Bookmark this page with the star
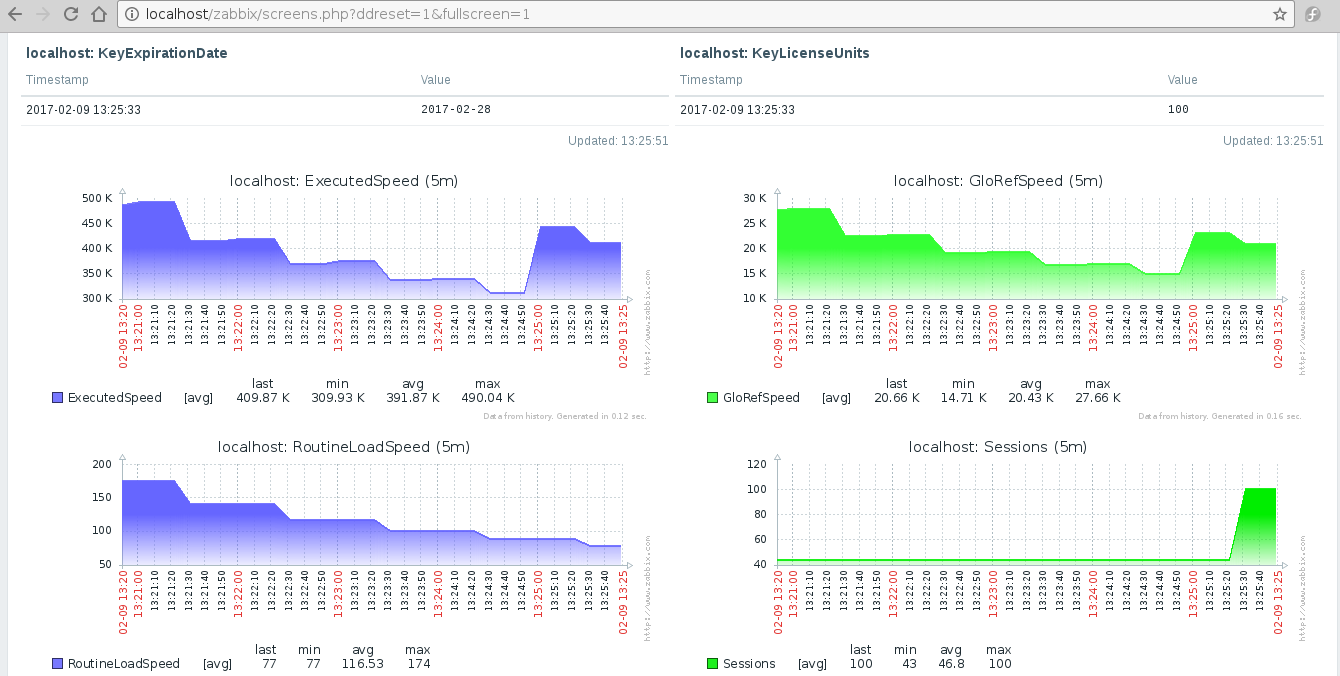 tap(1279, 14)
